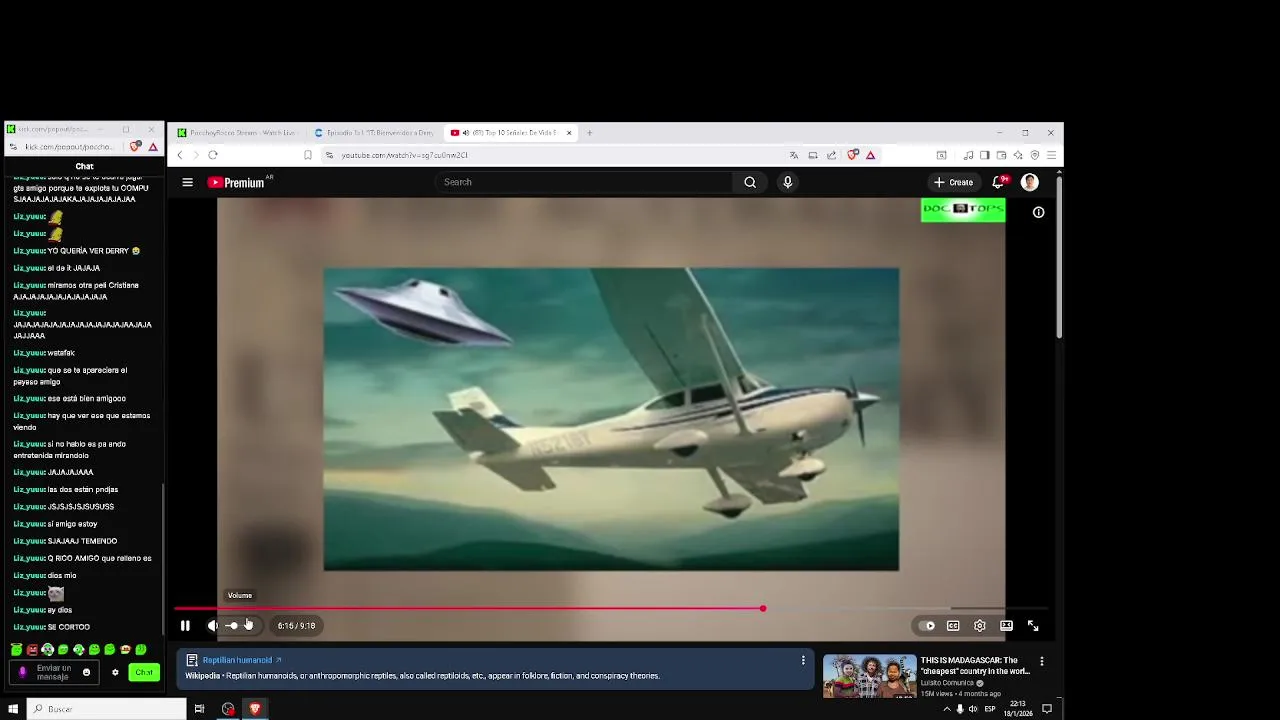Go back with the browser arrow
1280x720 pixels.
tap(180, 155)
